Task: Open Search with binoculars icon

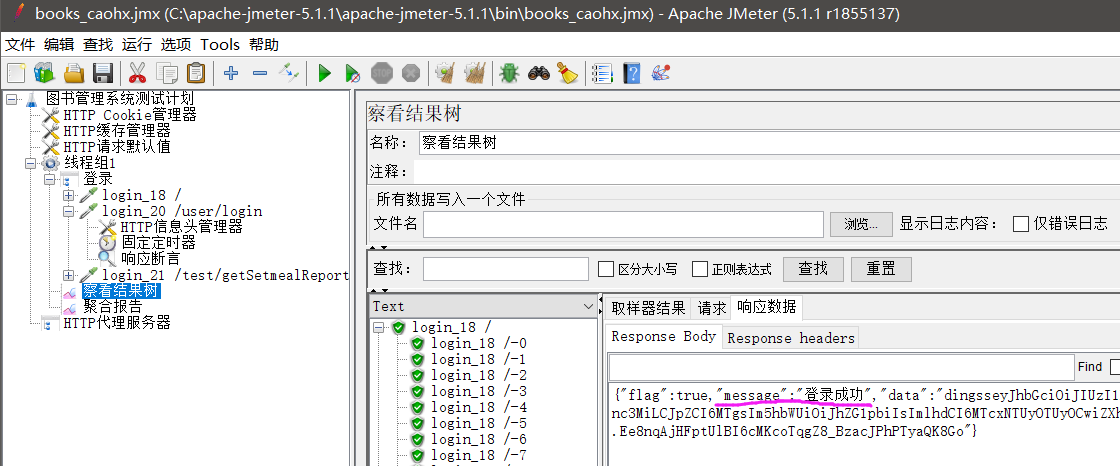Action: pyautogui.click(x=539, y=73)
